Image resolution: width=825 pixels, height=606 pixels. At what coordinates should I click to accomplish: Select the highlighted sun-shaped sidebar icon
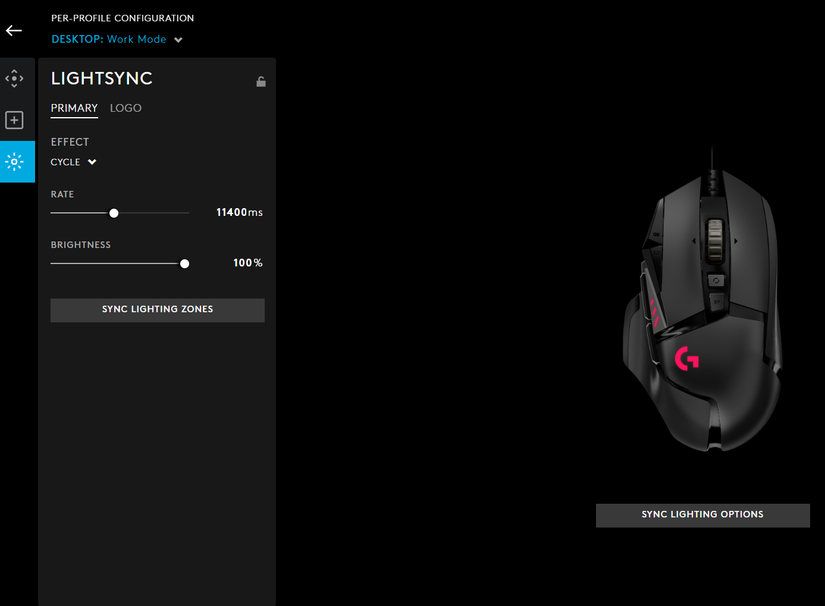16,161
